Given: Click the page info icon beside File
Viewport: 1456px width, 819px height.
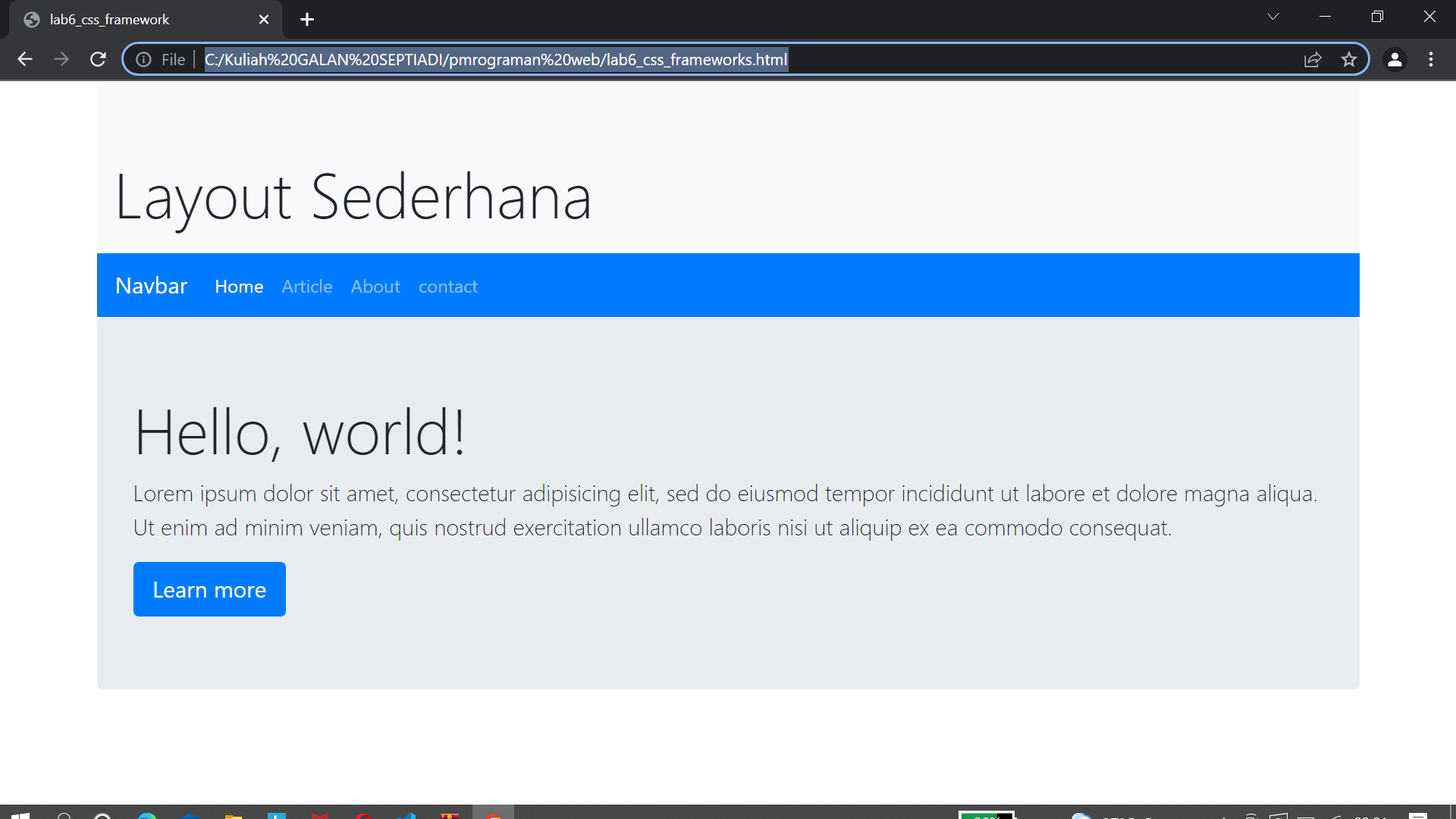Looking at the screenshot, I should (143, 59).
